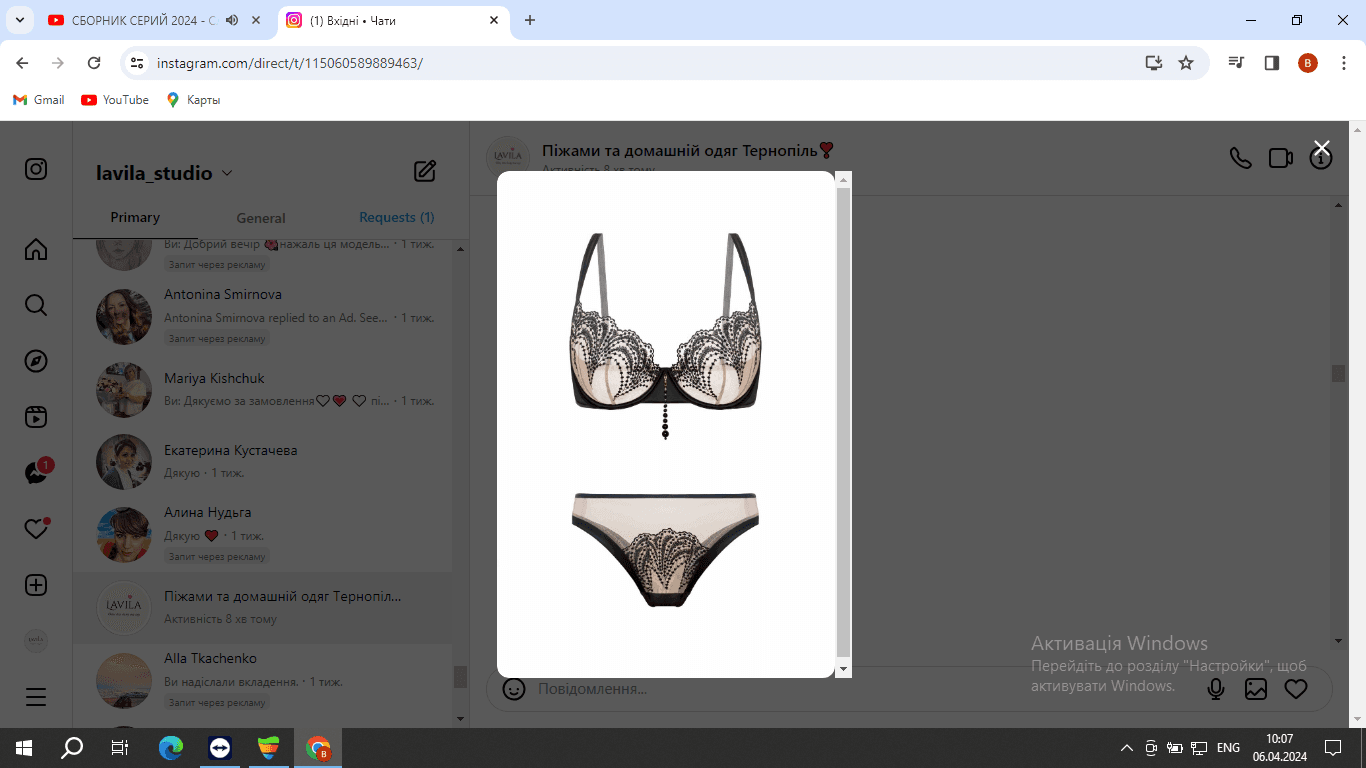Focus the Повідомлення message input
The image size is (1366, 768).
tap(860, 689)
